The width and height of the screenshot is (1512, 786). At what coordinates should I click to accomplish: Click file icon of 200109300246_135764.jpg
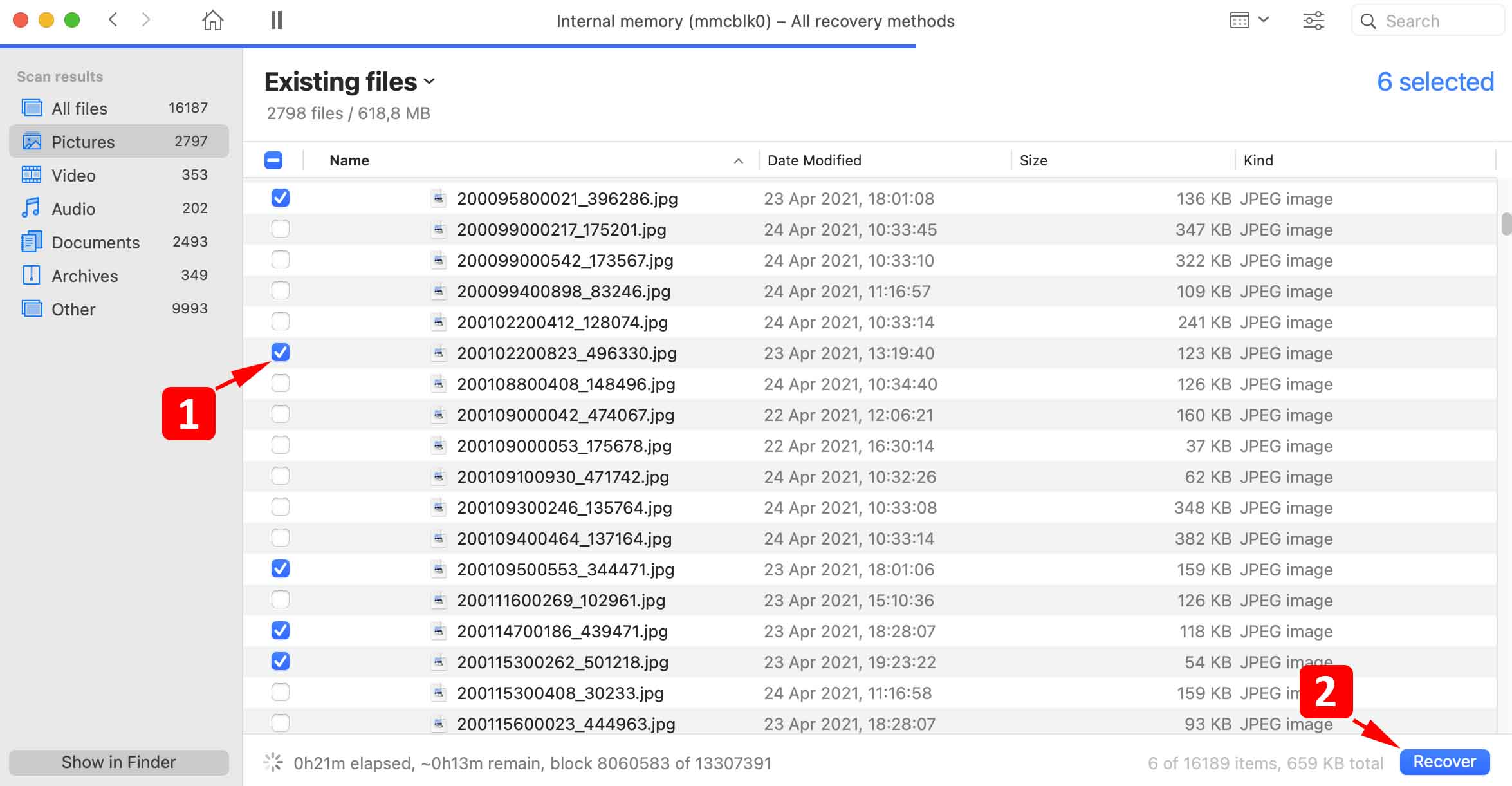click(x=438, y=507)
